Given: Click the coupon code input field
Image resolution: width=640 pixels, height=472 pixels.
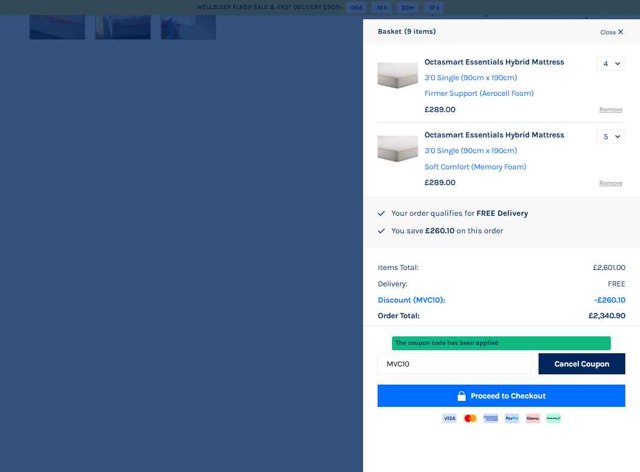Looking at the screenshot, I should pyautogui.click(x=454, y=364).
